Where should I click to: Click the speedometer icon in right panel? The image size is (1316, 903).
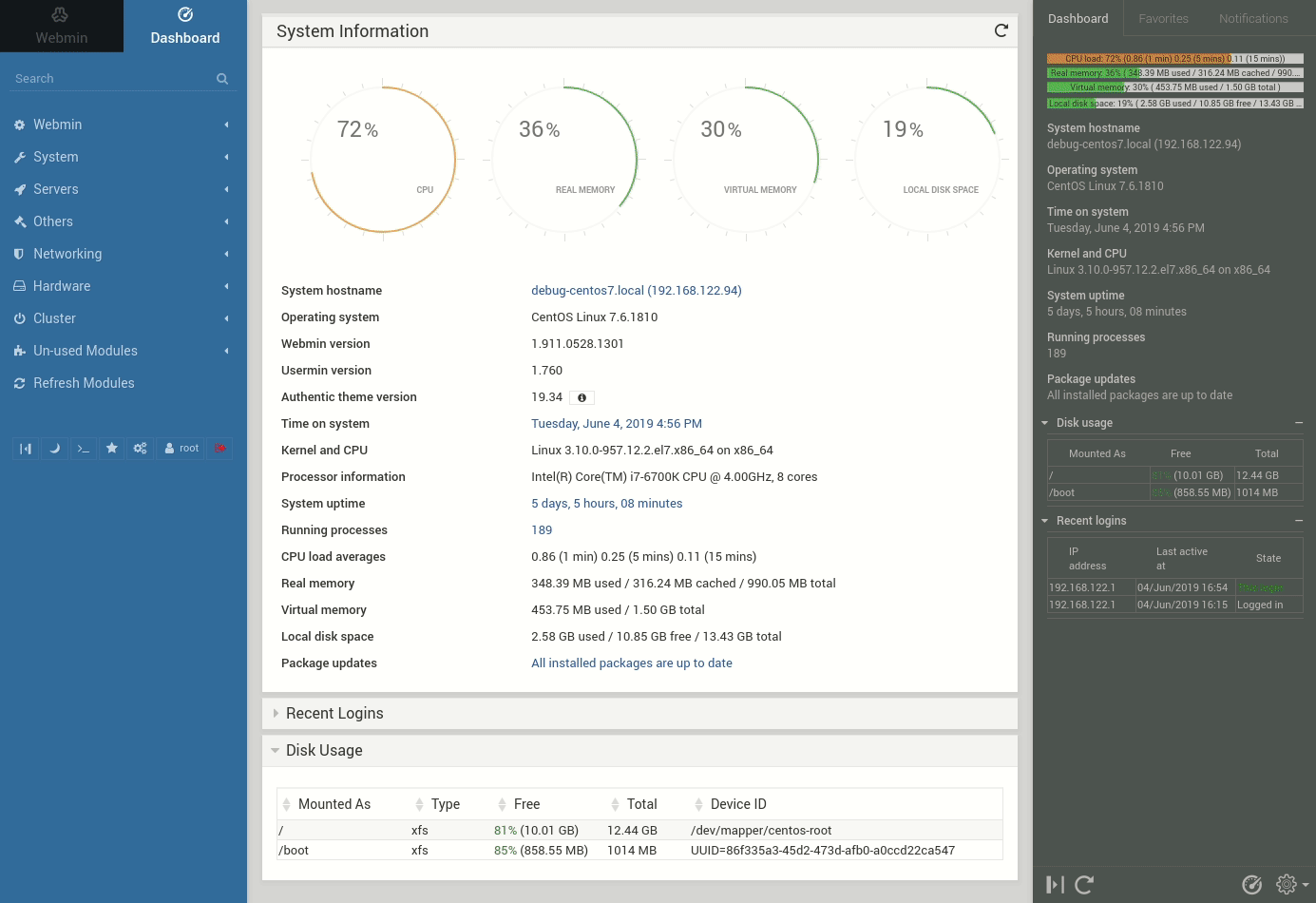[1252, 885]
